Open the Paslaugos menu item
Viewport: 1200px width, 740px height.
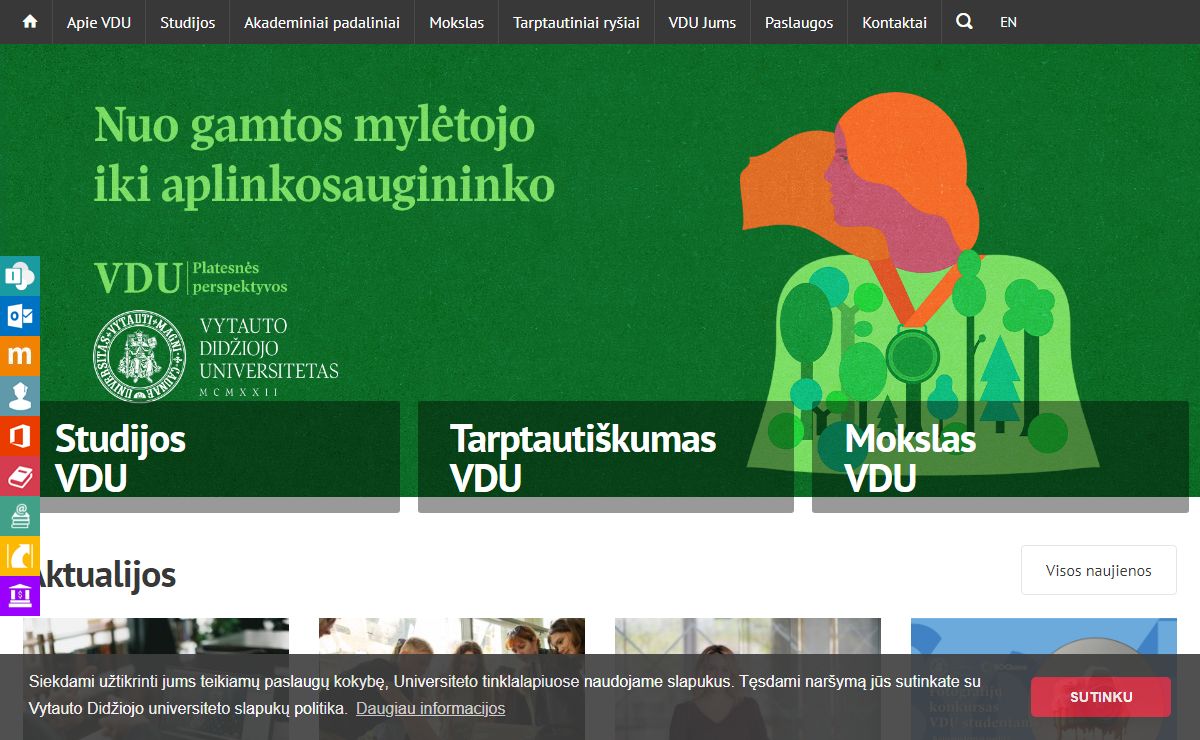coord(799,22)
